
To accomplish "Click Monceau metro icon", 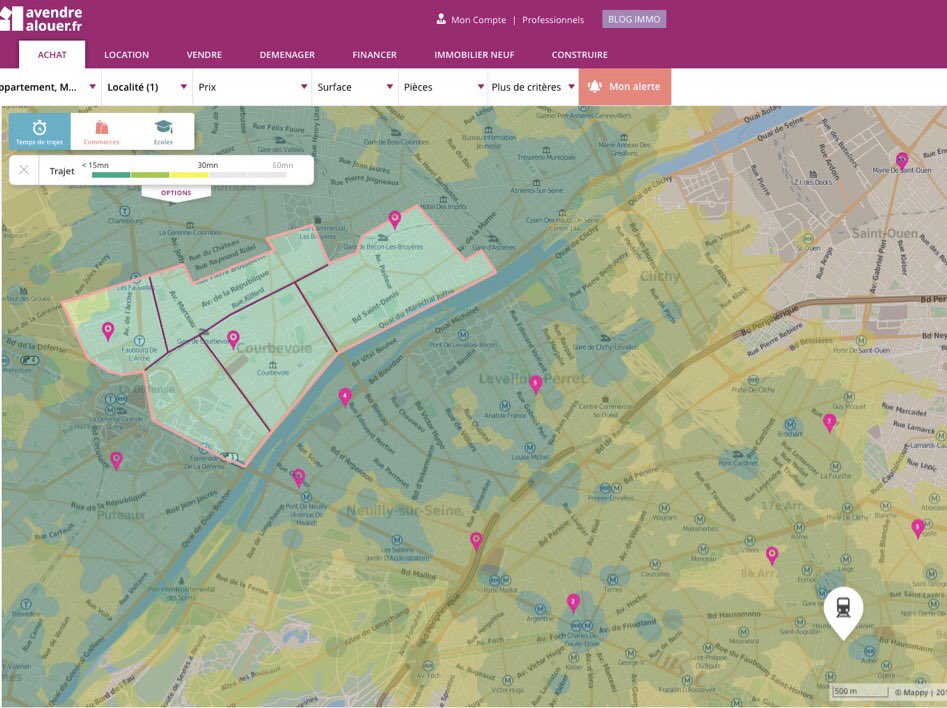I will 703,549.
